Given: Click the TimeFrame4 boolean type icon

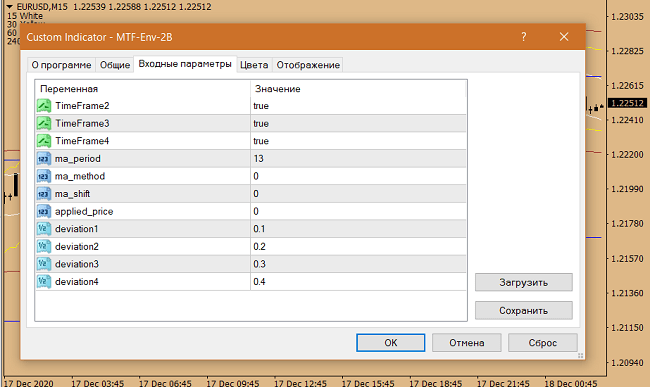Looking at the screenshot, I should pos(44,141).
